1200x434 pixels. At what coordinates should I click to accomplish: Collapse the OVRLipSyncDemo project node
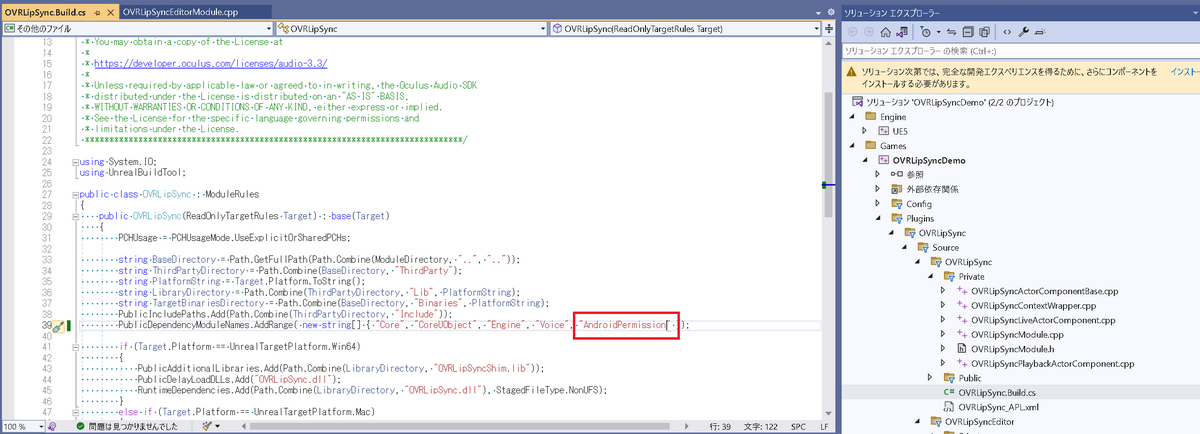(865, 159)
